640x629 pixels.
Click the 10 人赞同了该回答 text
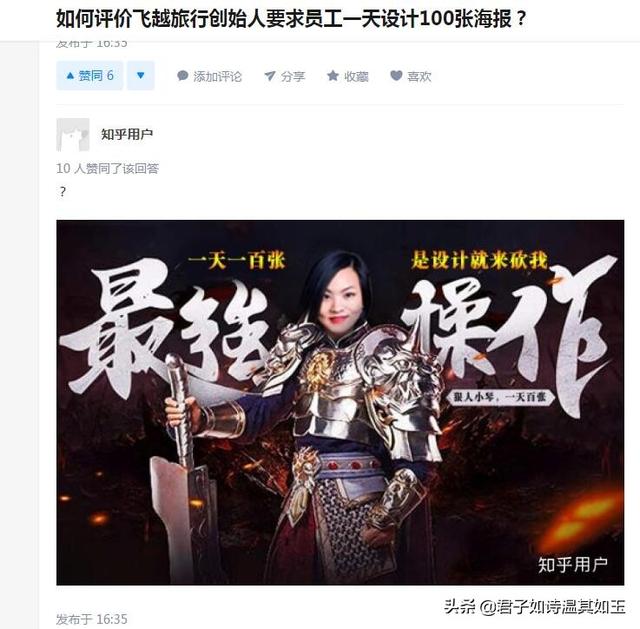tap(107, 168)
